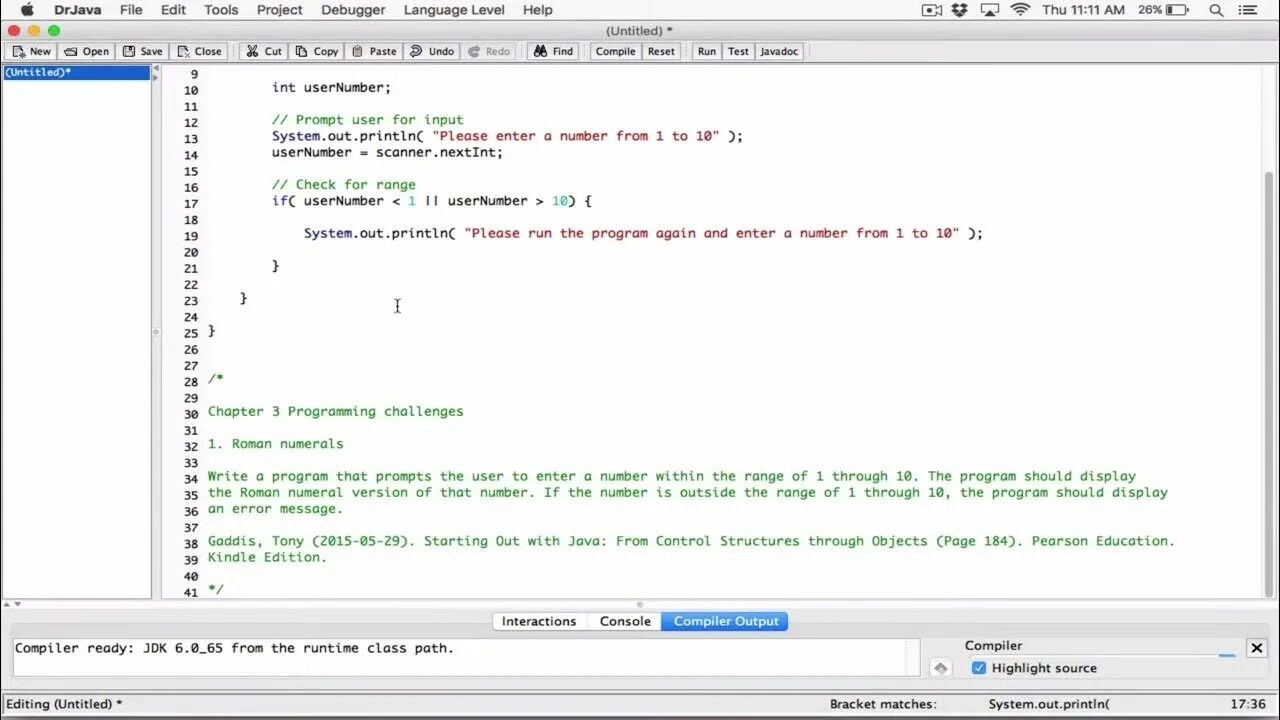Click the clock showing Thu 11:11 AM
Viewport: 1280px width, 720px height.
[1083, 10]
